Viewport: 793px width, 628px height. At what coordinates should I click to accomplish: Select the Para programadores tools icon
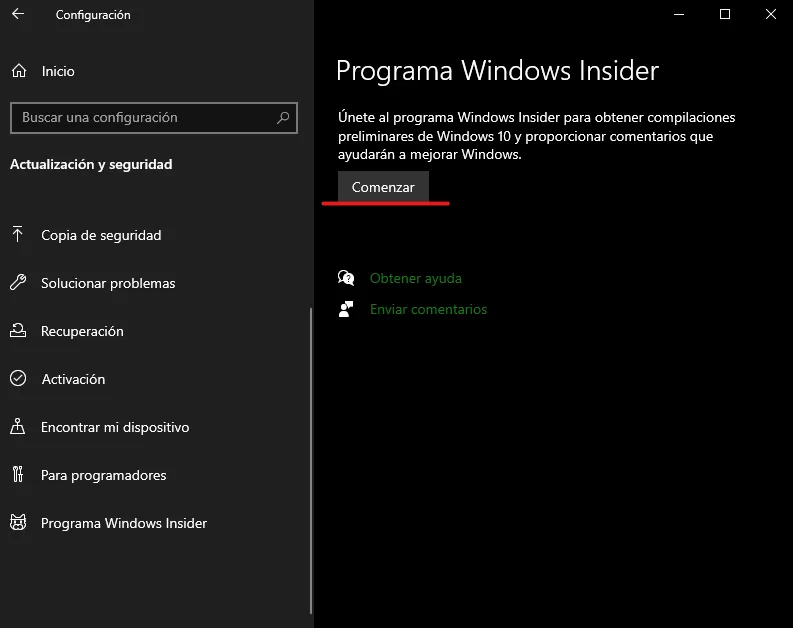[x=18, y=474]
